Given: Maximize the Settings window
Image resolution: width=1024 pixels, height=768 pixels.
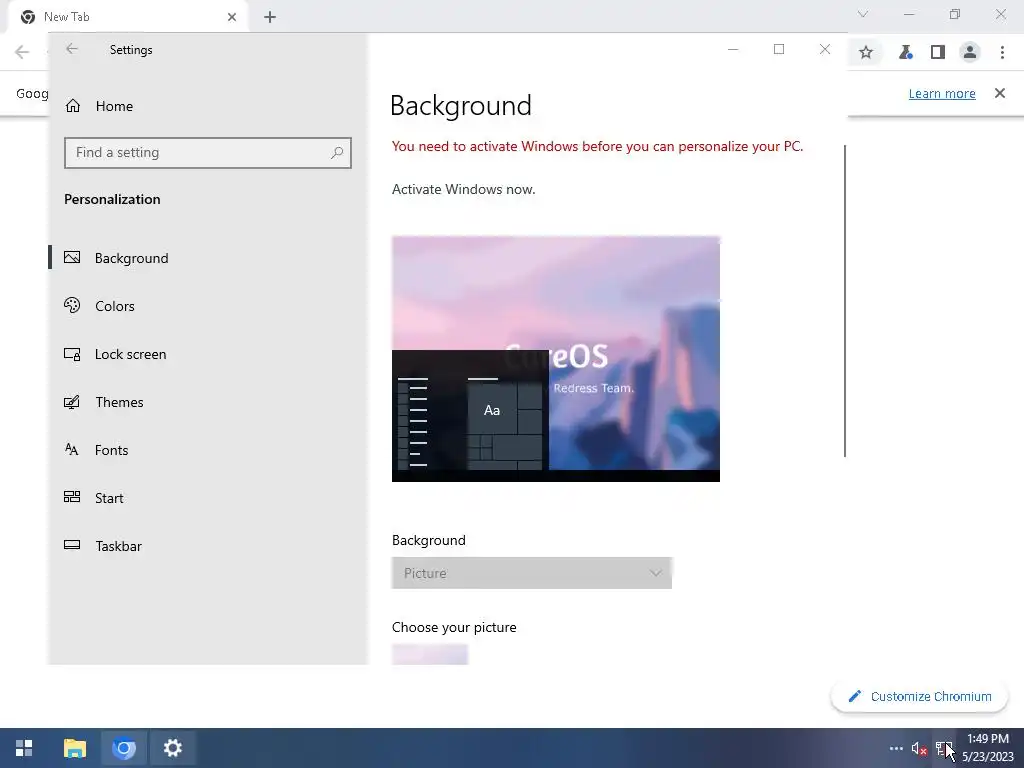Looking at the screenshot, I should pos(778,49).
